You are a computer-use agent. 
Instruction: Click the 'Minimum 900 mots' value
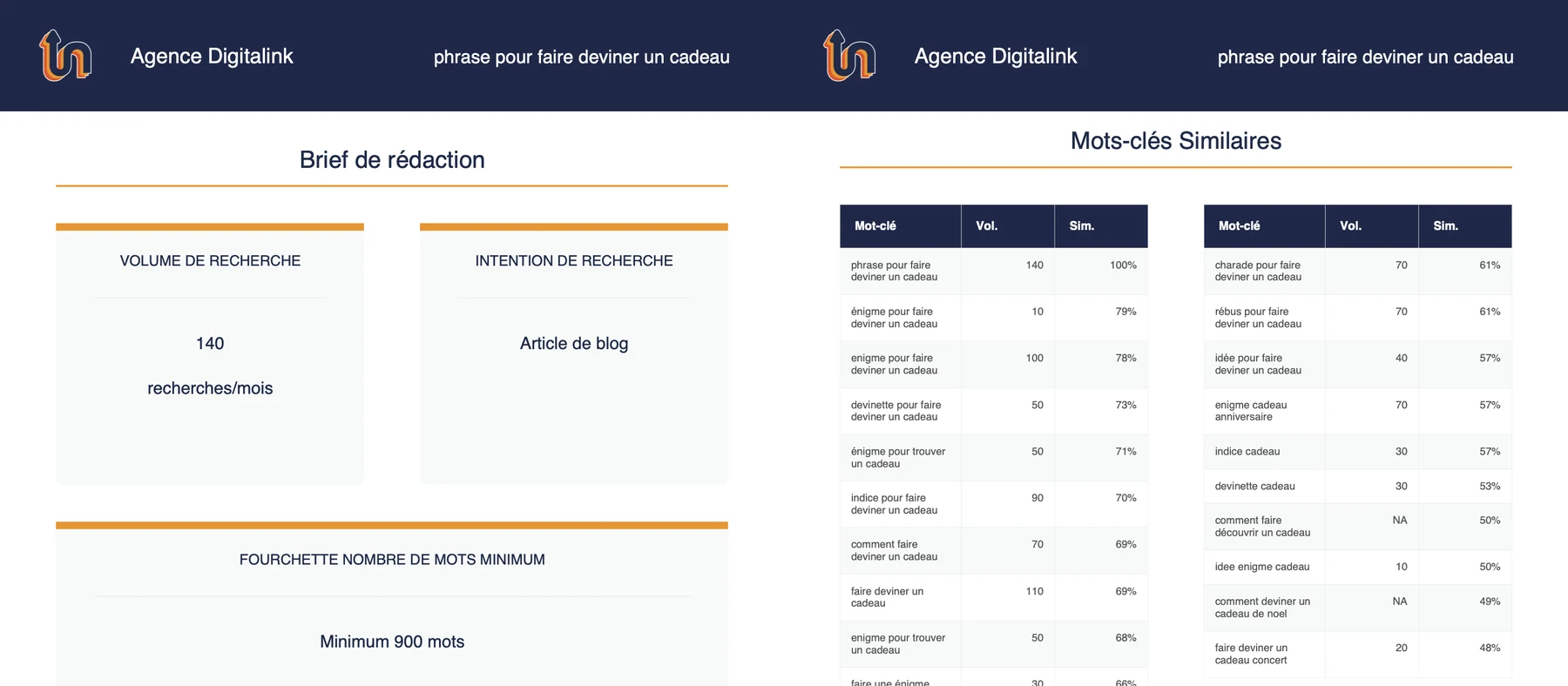(392, 642)
